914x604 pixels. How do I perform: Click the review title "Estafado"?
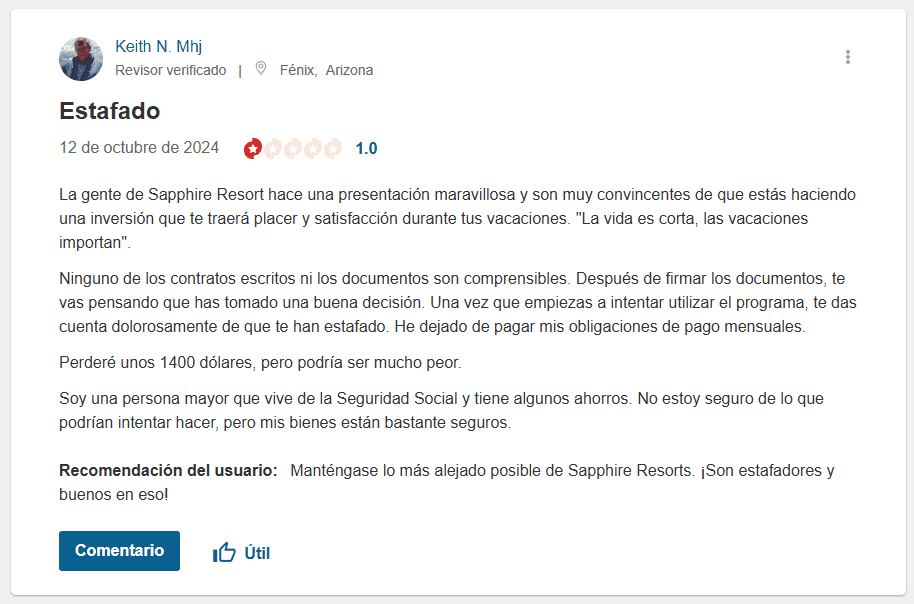(x=110, y=110)
